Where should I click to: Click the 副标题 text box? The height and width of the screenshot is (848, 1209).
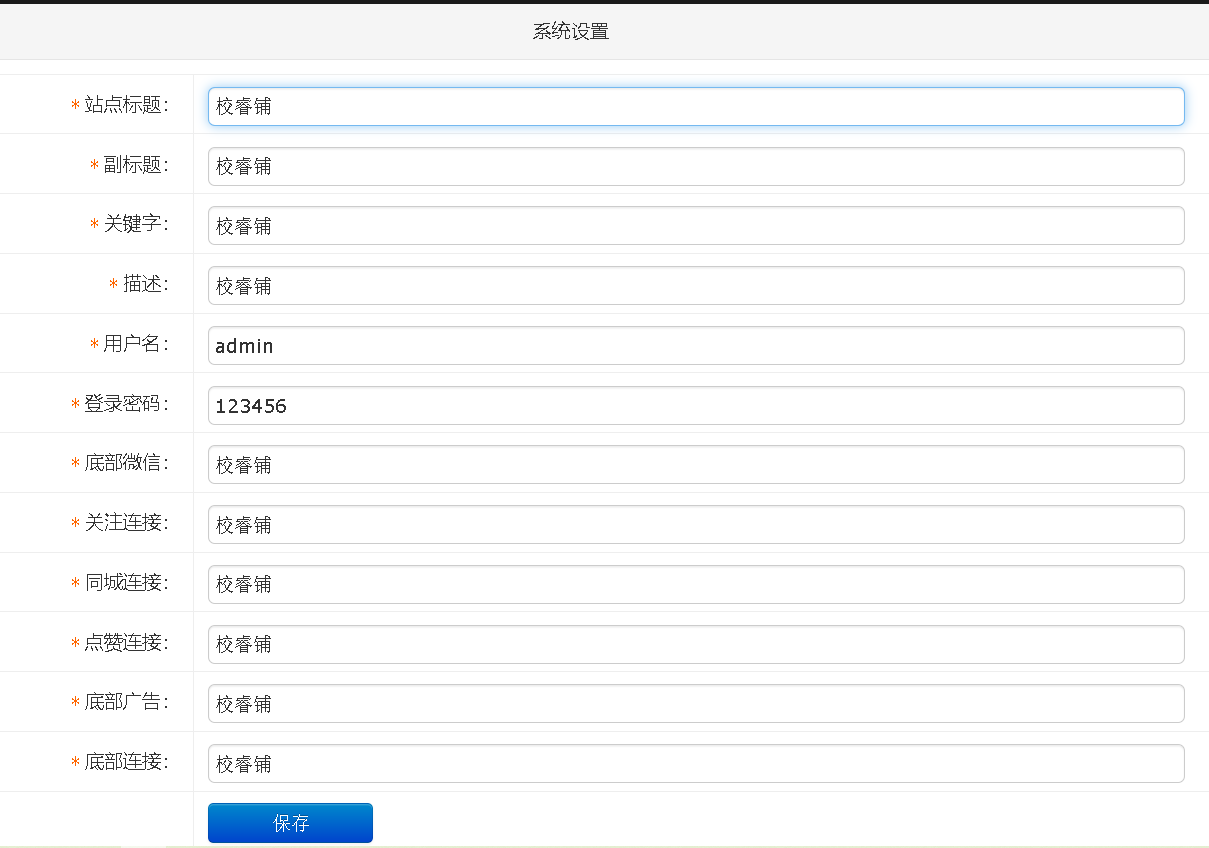(x=695, y=166)
